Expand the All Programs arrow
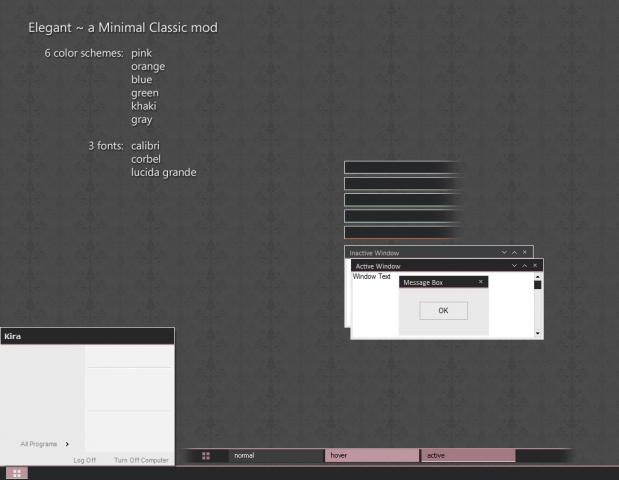Image resolution: width=619 pixels, height=480 pixels. 67,444
